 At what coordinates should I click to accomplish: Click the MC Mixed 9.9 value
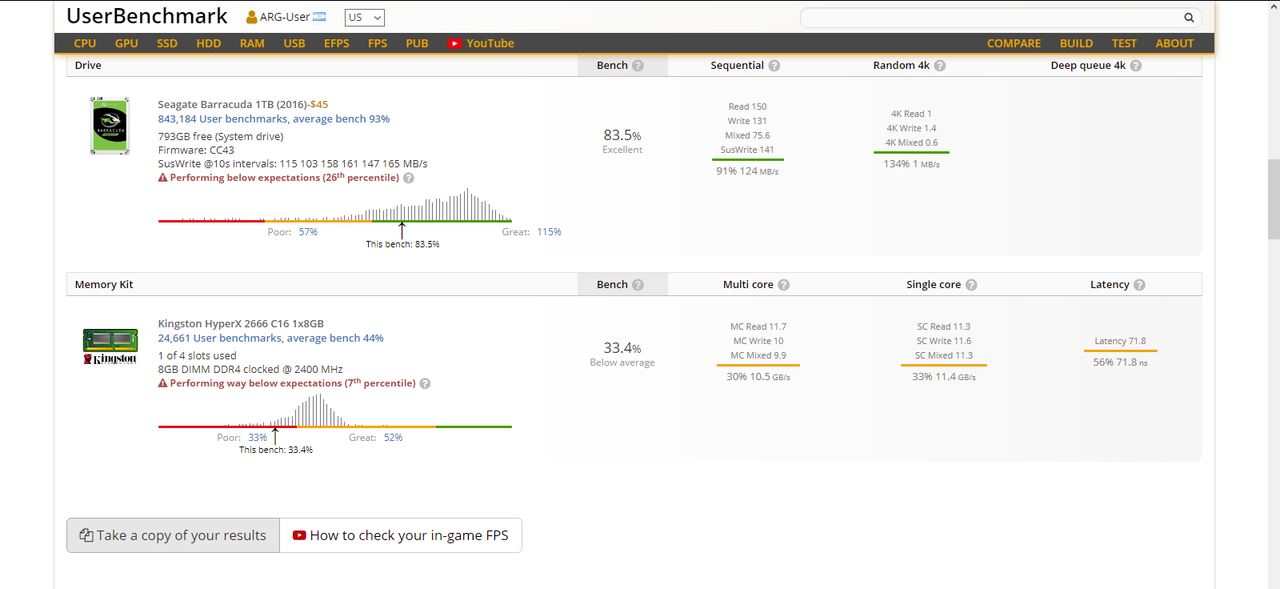tap(758, 355)
